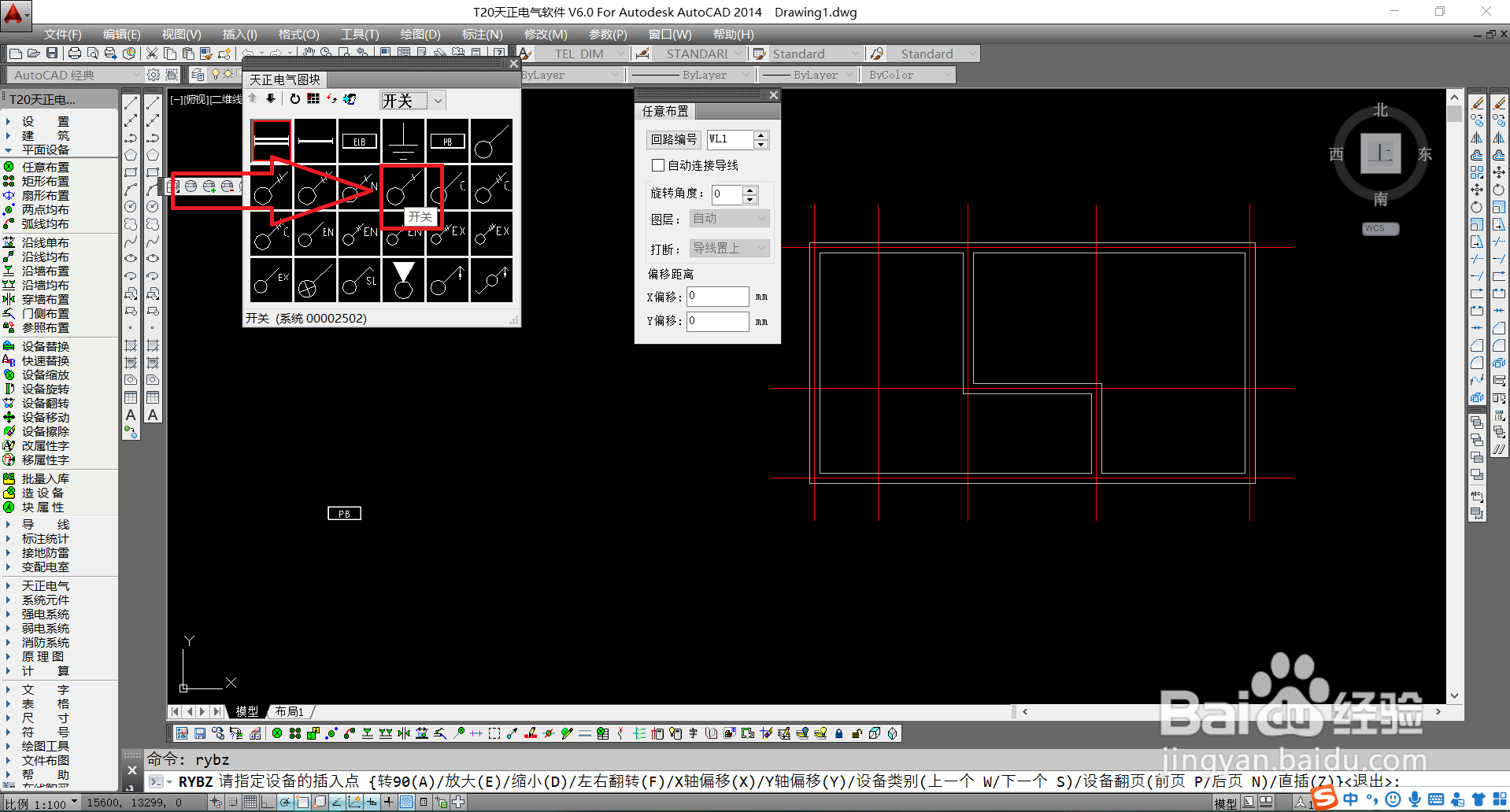Open the 绘图(D) menu
Screen dimensions: 1510x812
(x=420, y=34)
